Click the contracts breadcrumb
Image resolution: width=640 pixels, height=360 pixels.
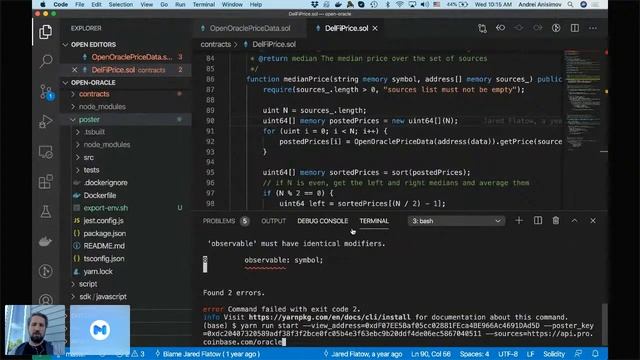(216, 44)
